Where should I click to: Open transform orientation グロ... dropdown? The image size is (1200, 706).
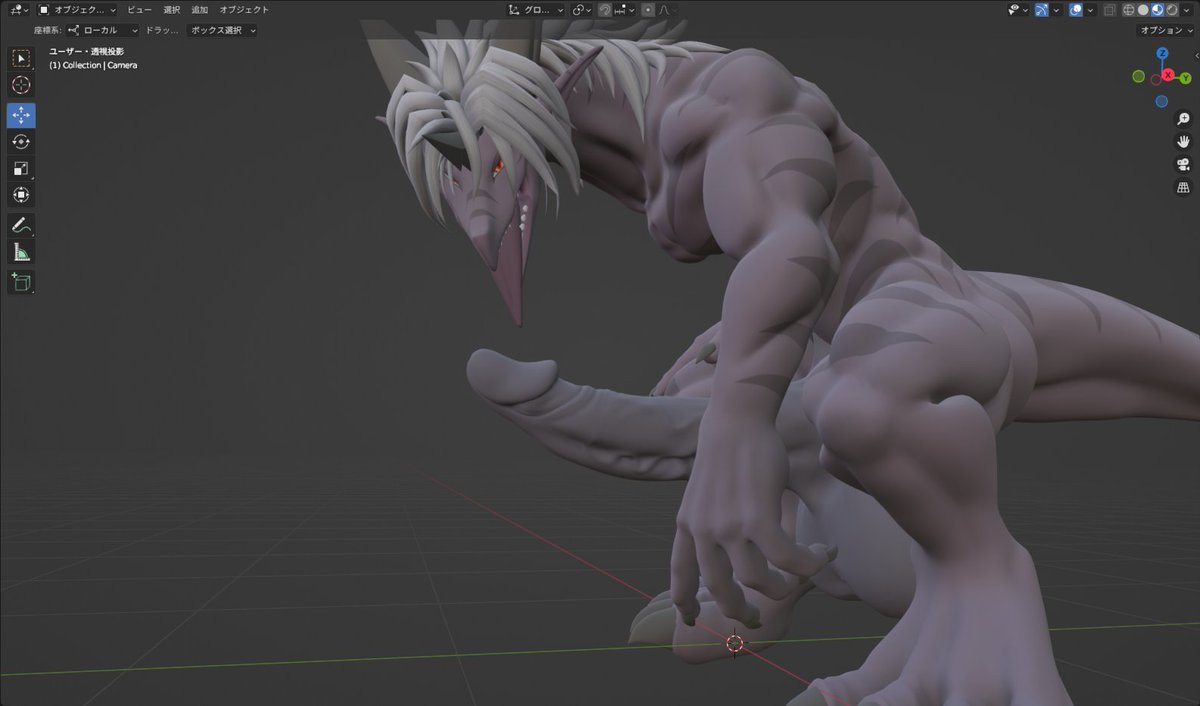535,10
